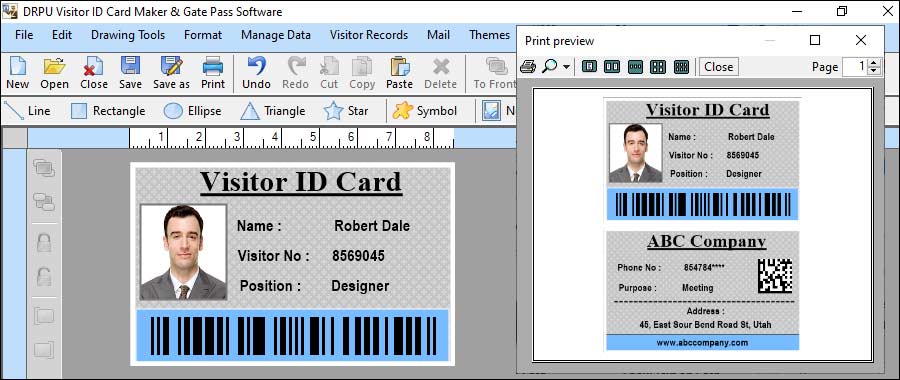The image size is (900, 380).
Task: Click the 2D barcode in the print preview
Action: (775, 276)
